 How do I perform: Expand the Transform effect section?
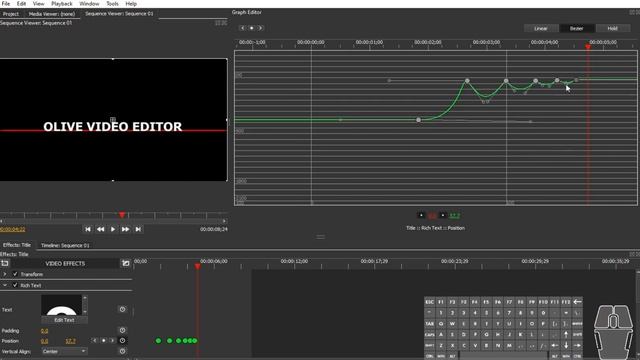(5, 274)
